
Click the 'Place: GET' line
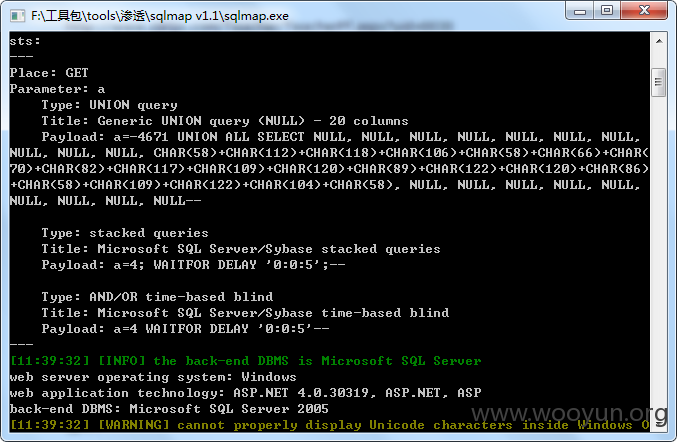[x=49, y=73]
